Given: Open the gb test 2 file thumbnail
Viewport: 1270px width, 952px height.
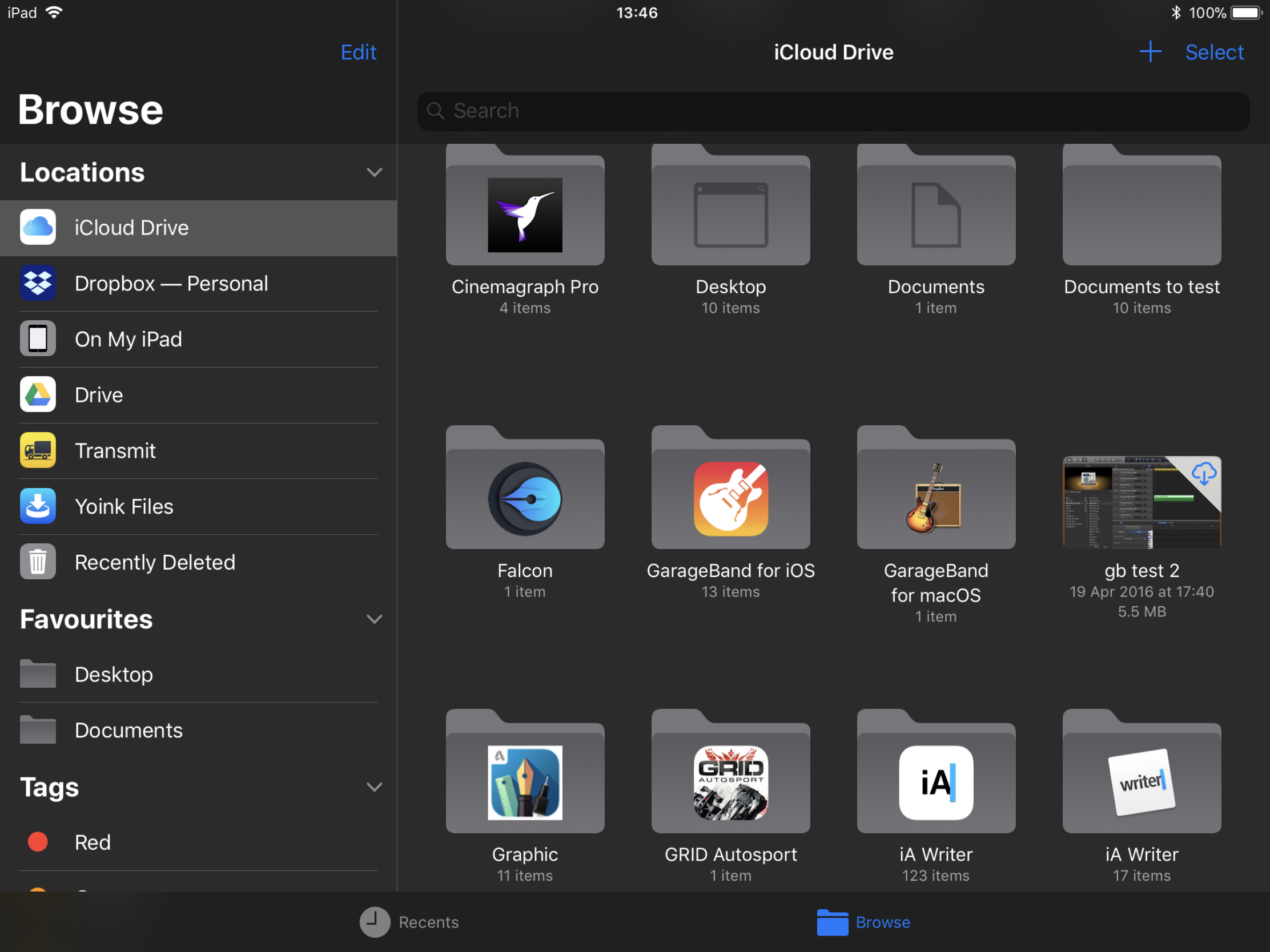Looking at the screenshot, I should point(1142,502).
